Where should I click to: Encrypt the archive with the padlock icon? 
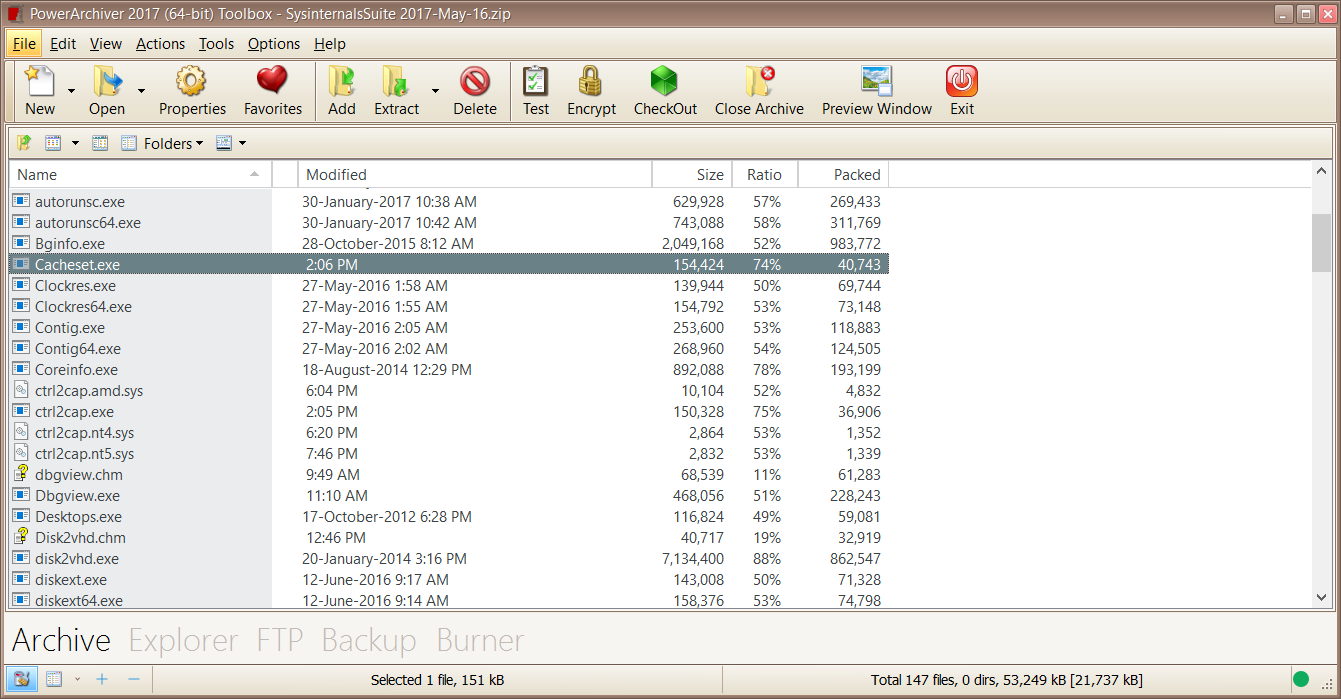(x=591, y=81)
